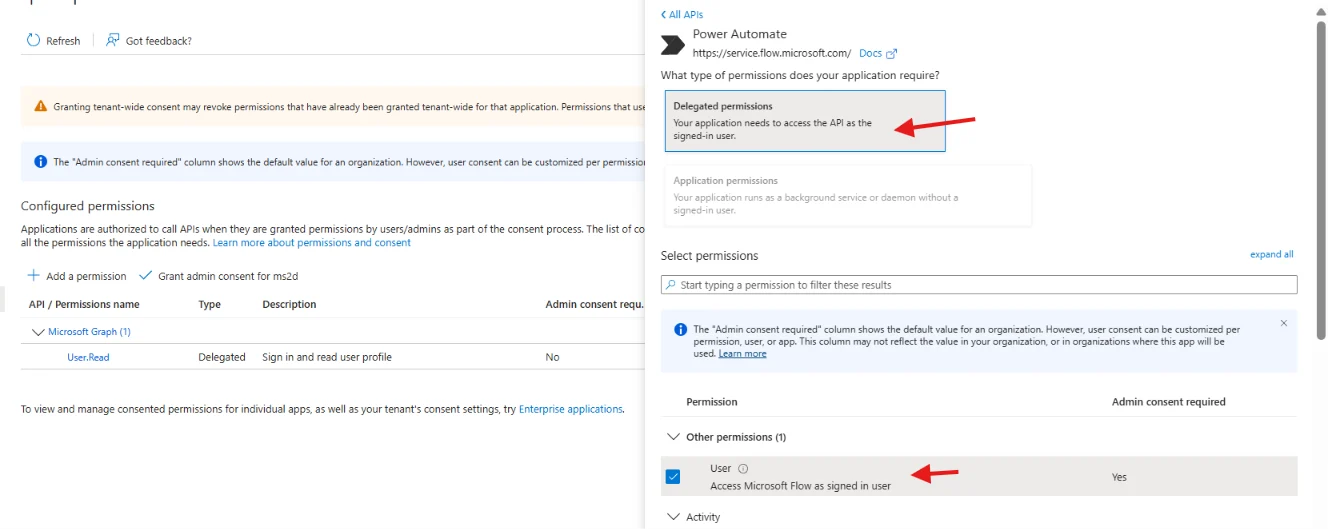Image resolution: width=1329 pixels, height=529 pixels.
Task: Click the Type column header
Action: pyautogui.click(x=209, y=304)
